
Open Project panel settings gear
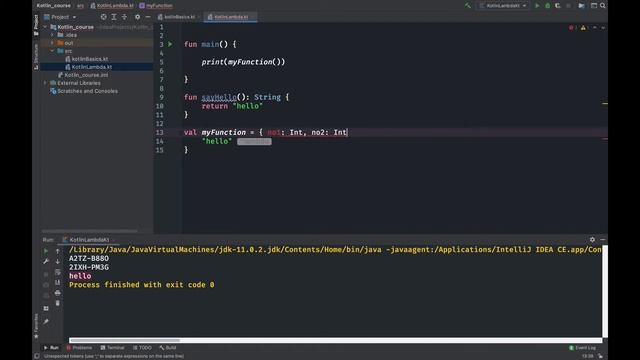138,17
